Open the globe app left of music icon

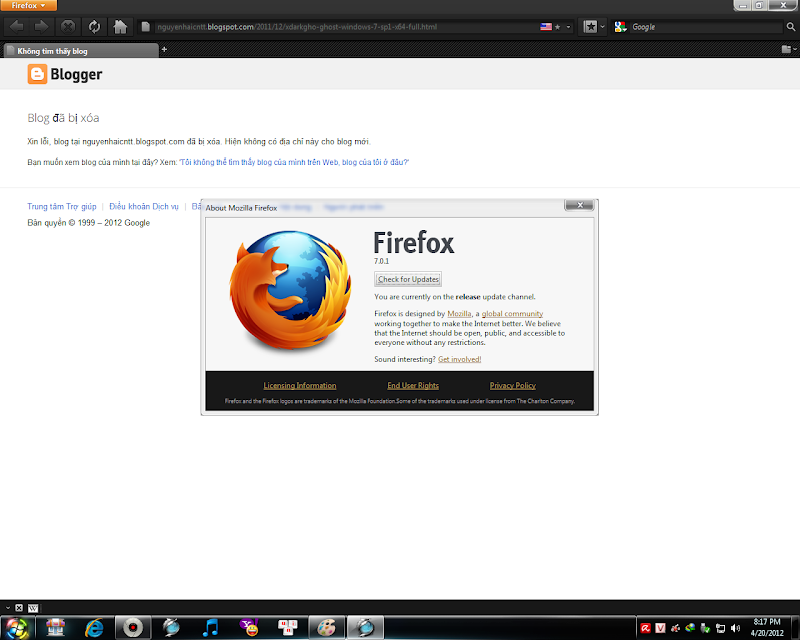pos(171,628)
